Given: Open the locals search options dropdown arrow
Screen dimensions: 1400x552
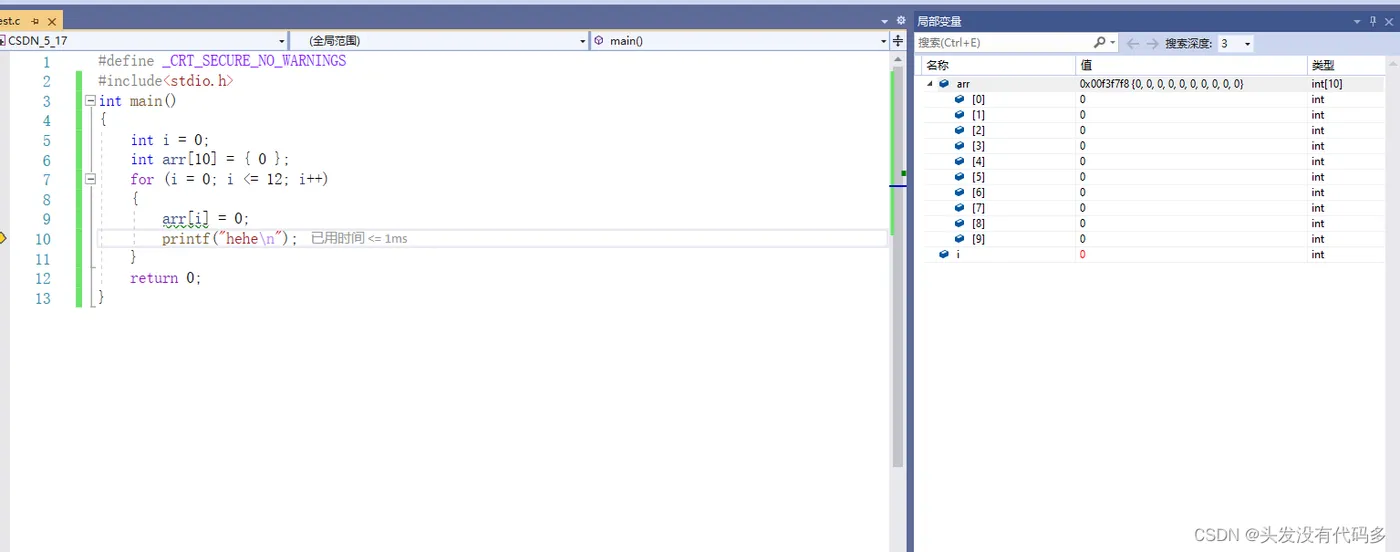Looking at the screenshot, I should [1113, 43].
